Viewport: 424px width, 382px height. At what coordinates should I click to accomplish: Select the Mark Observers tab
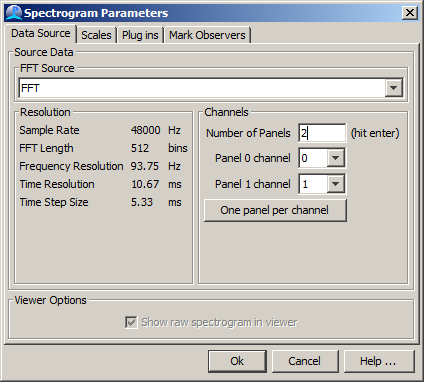[x=207, y=35]
